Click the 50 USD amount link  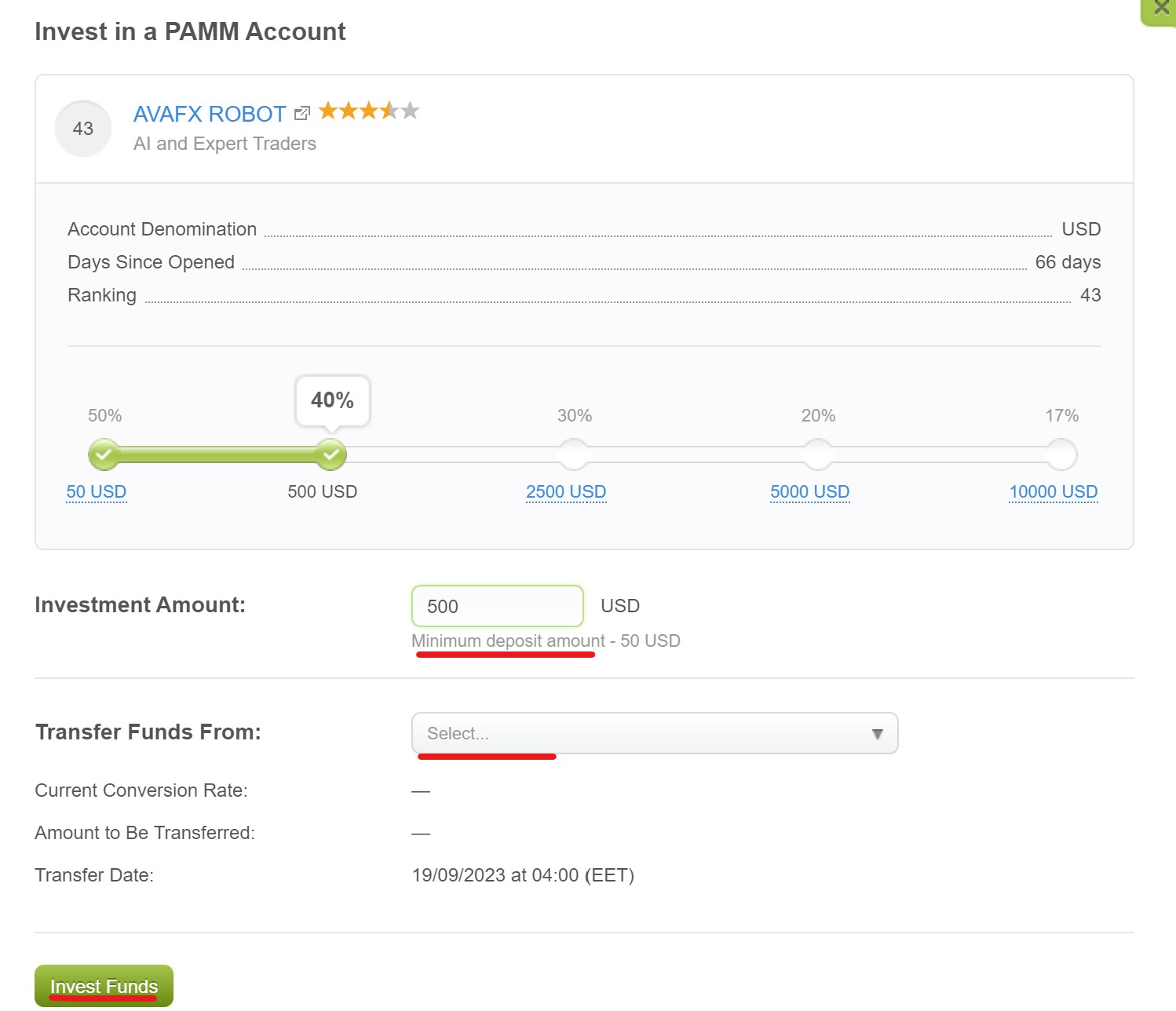97,491
